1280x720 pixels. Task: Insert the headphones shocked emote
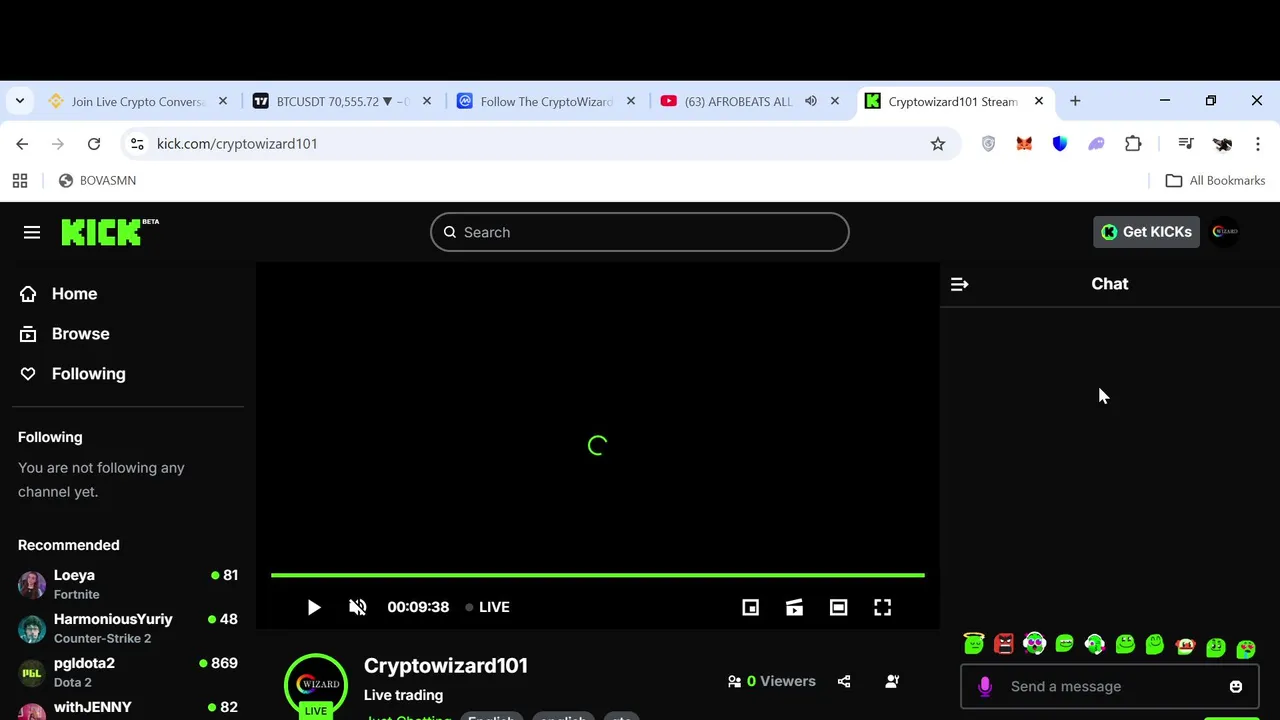[x=1034, y=644]
